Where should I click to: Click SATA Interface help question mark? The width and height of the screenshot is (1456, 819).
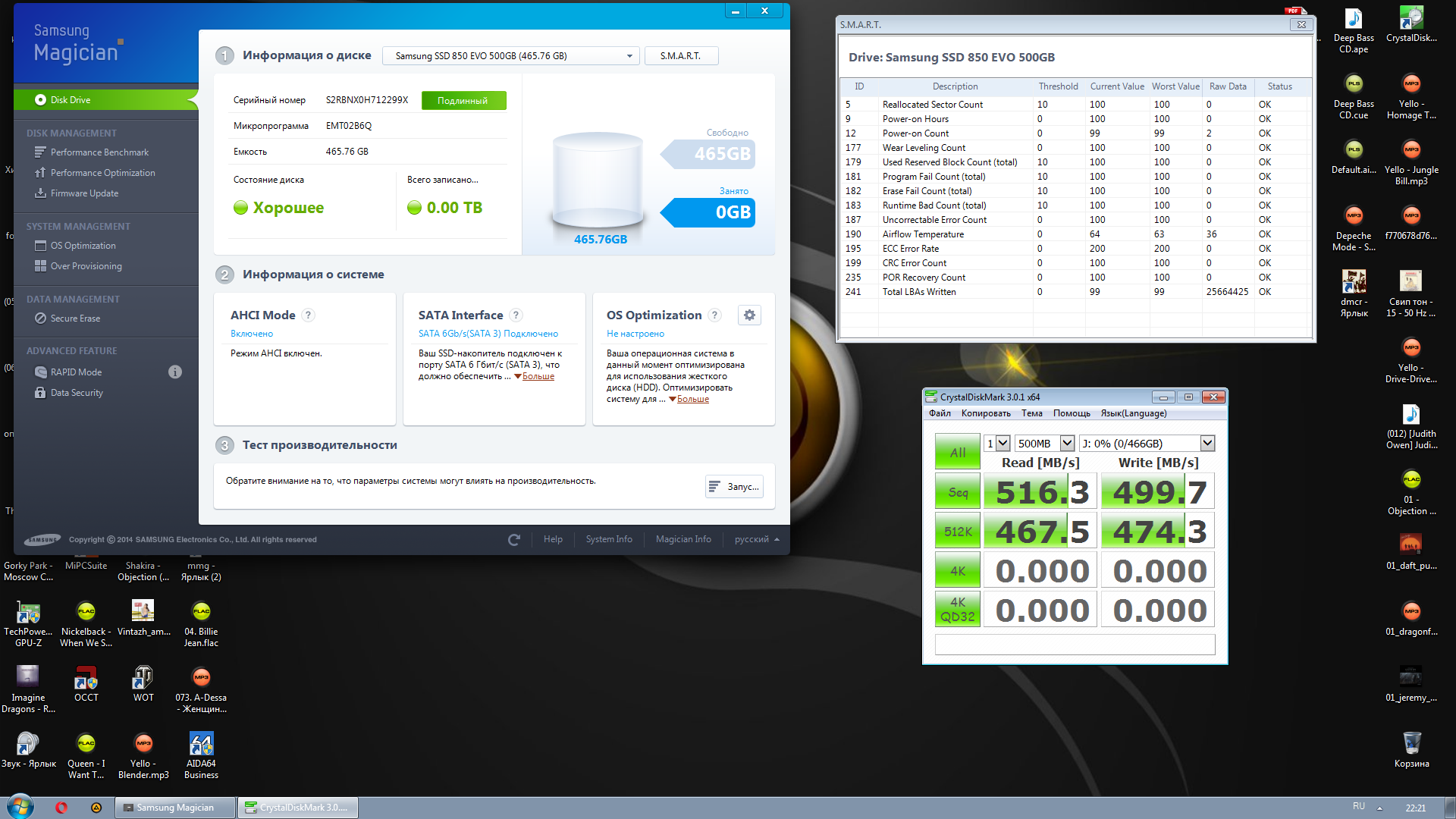[516, 315]
